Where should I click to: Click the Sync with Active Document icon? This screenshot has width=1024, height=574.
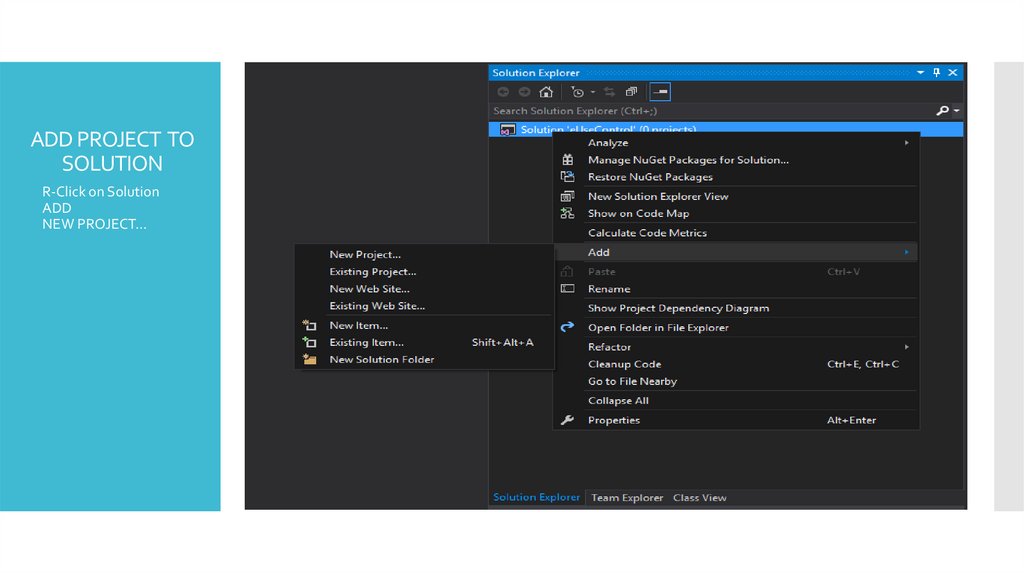(608, 92)
